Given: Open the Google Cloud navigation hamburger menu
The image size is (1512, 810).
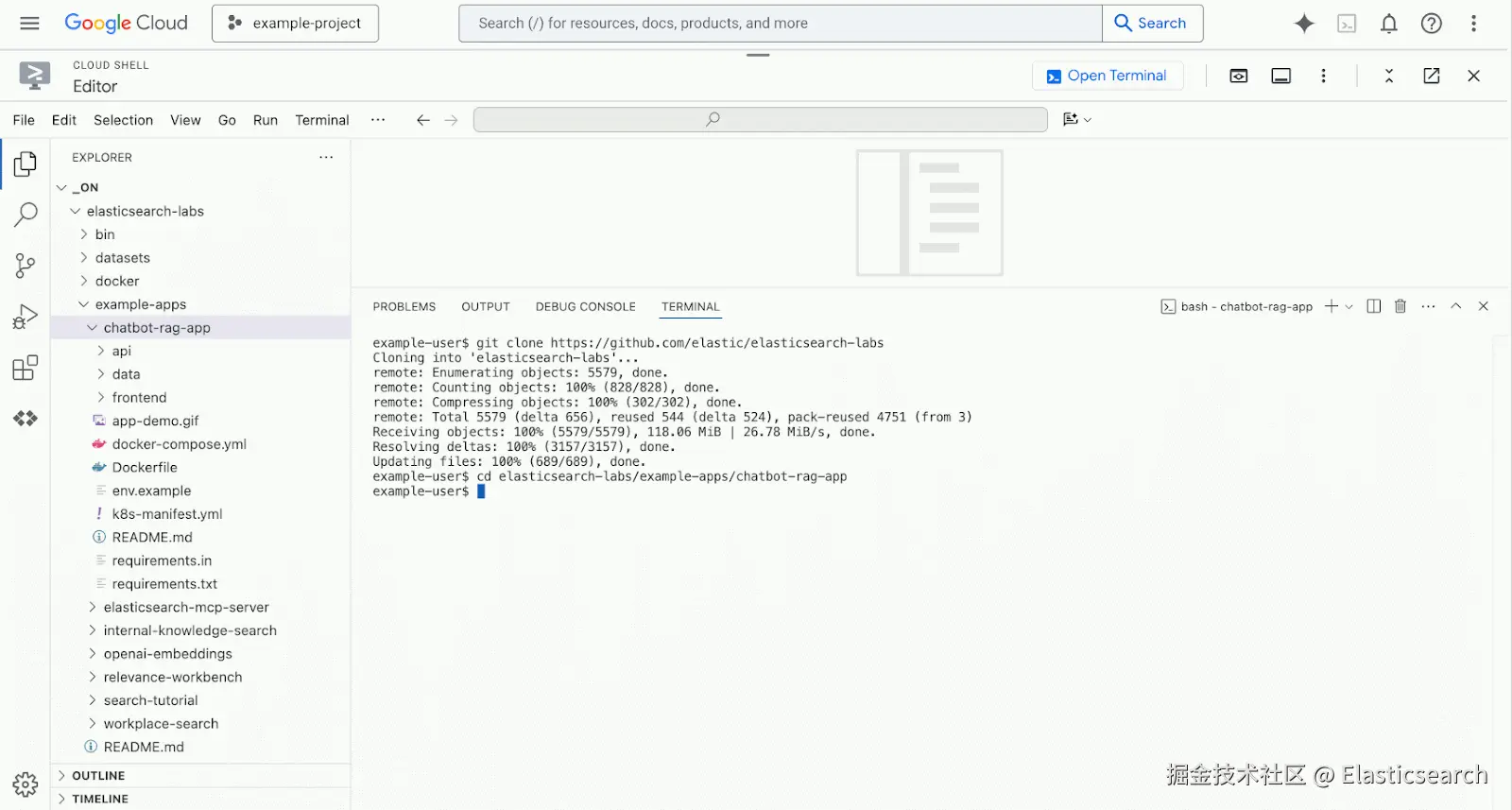Looking at the screenshot, I should point(29,24).
